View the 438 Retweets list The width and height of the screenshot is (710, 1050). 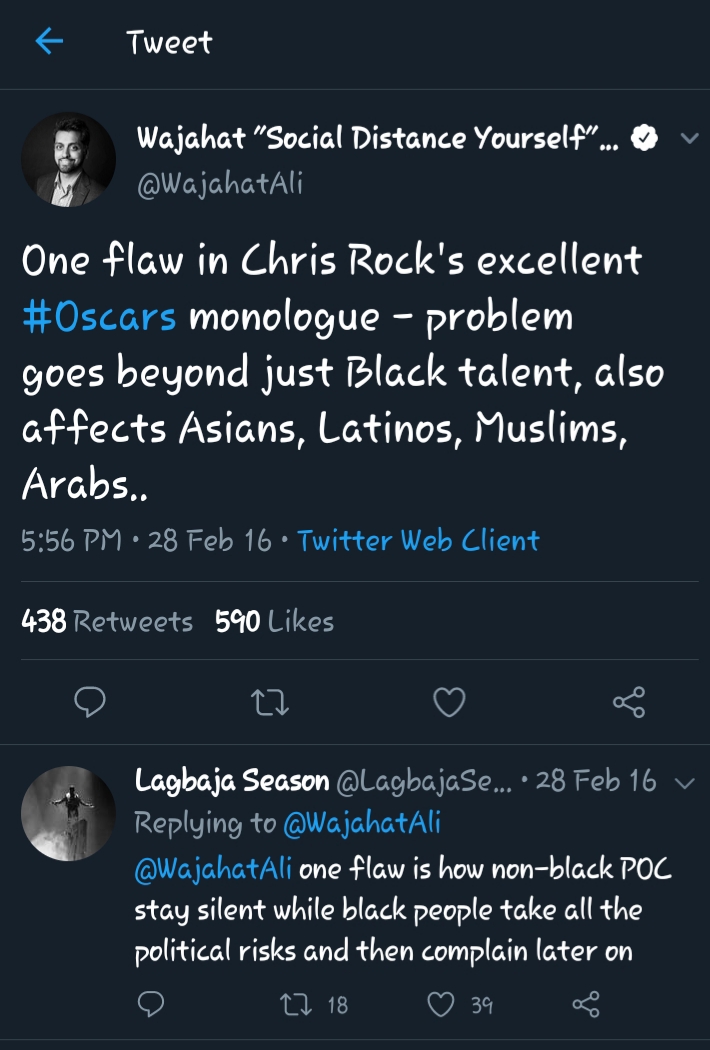(107, 621)
